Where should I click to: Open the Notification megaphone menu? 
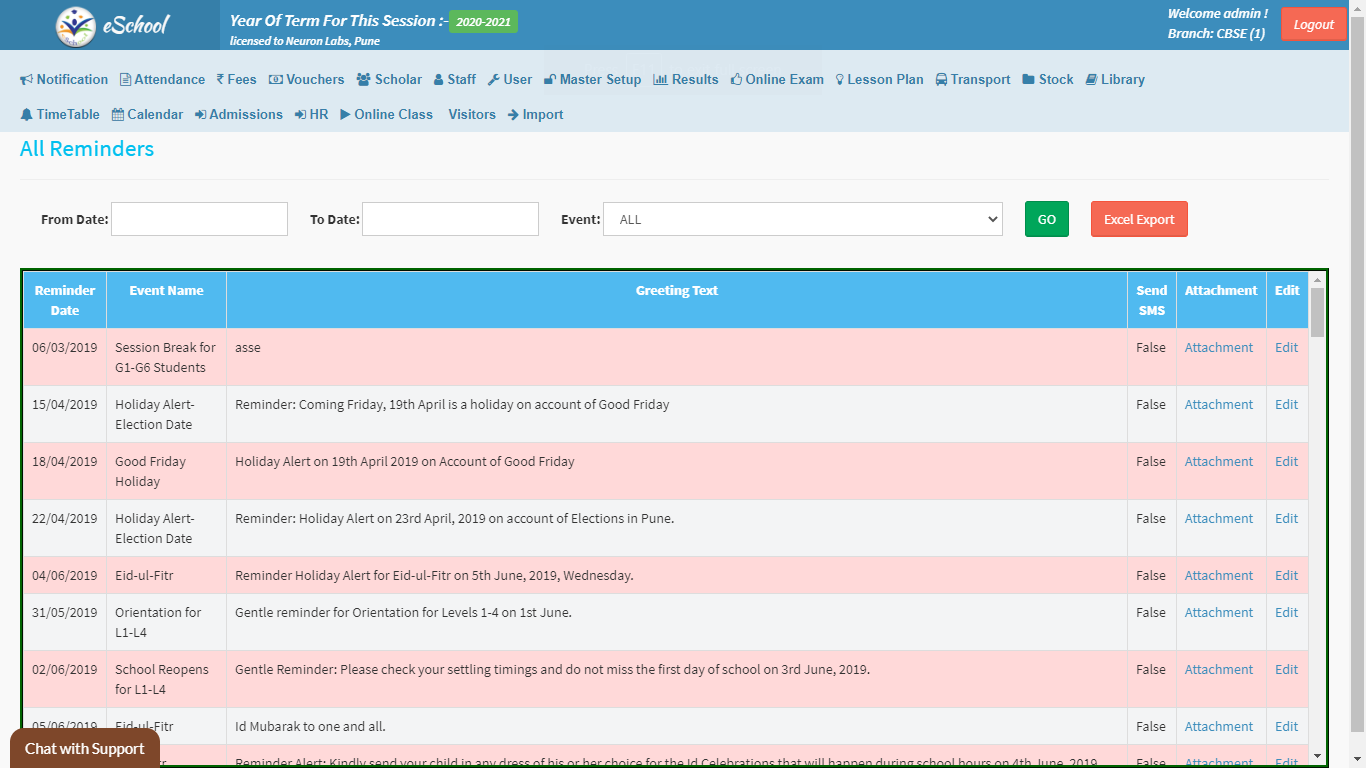[64, 80]
